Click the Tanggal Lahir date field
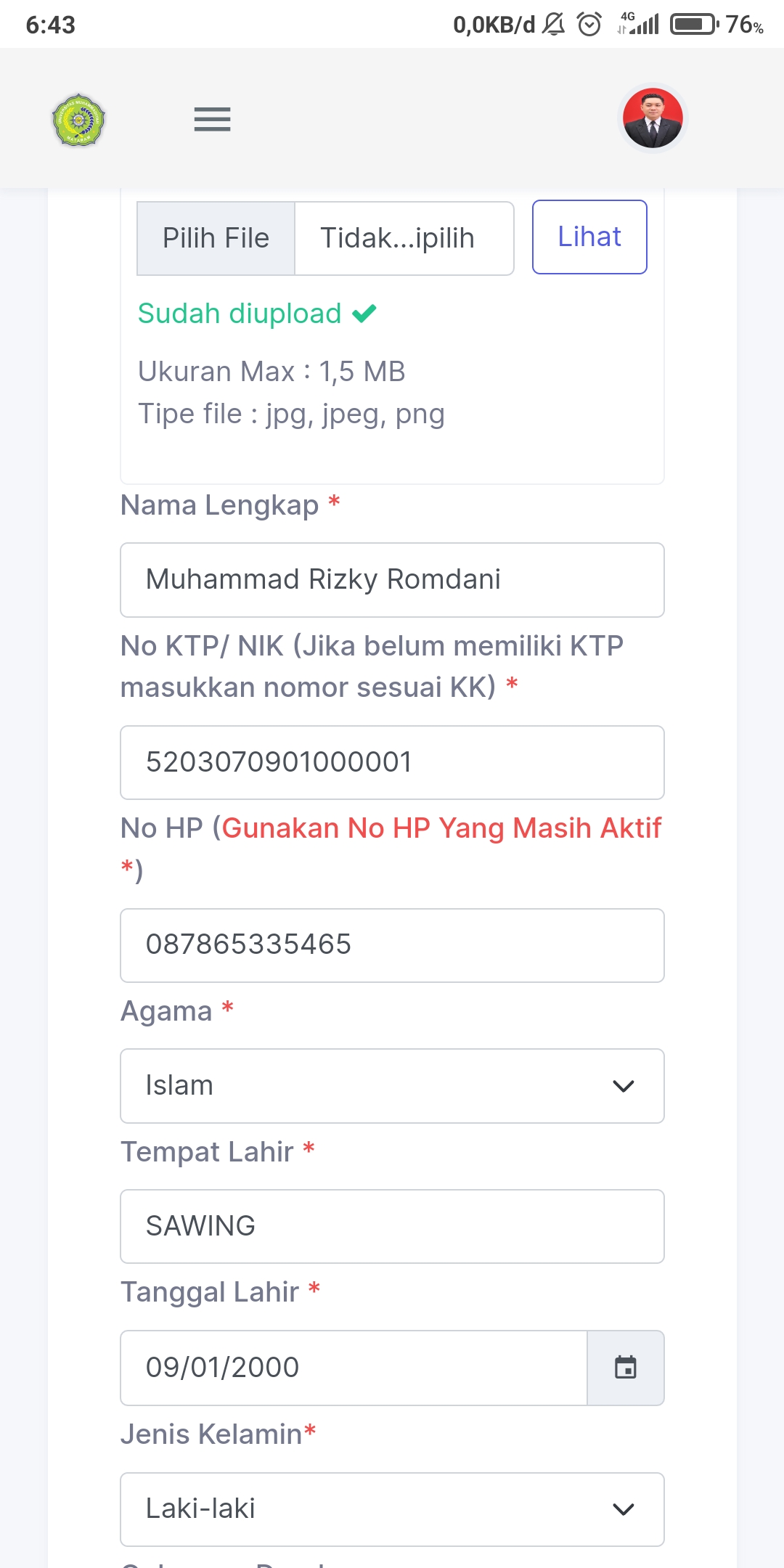Image resolution: width=784 pixels, height=1568 pixels. [x=353, y=1368]
